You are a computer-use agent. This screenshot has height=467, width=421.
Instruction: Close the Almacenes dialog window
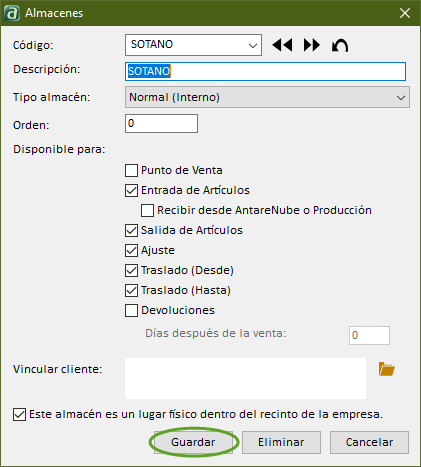pyautogui.click(x=405, y=13)
